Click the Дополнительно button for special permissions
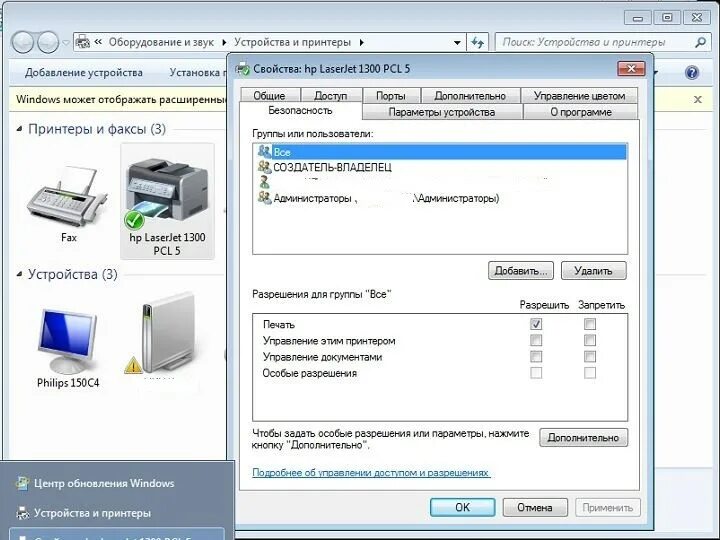 (x=583, y=438)
